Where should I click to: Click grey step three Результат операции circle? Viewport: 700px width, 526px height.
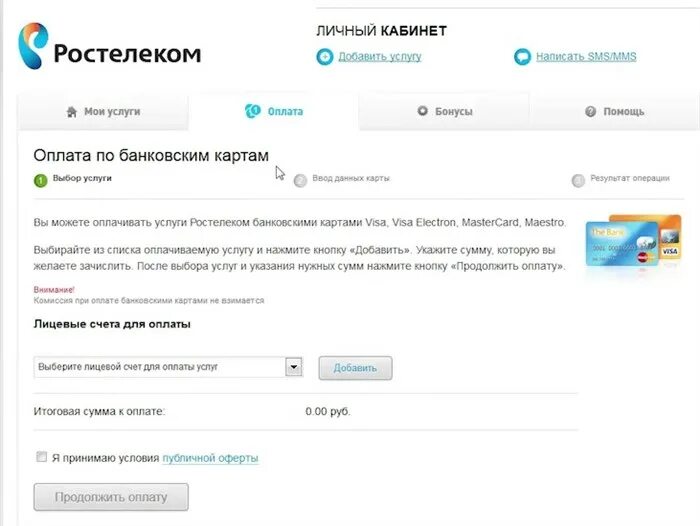pyautogui.click(x=578, y=180)
